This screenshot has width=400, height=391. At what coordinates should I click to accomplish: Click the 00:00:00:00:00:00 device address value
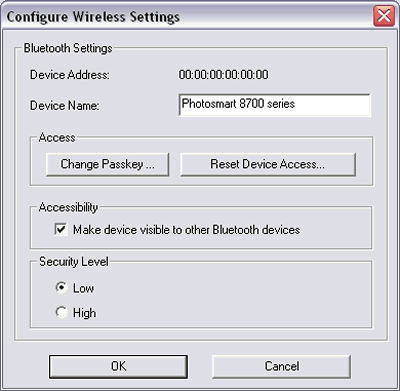223,75
